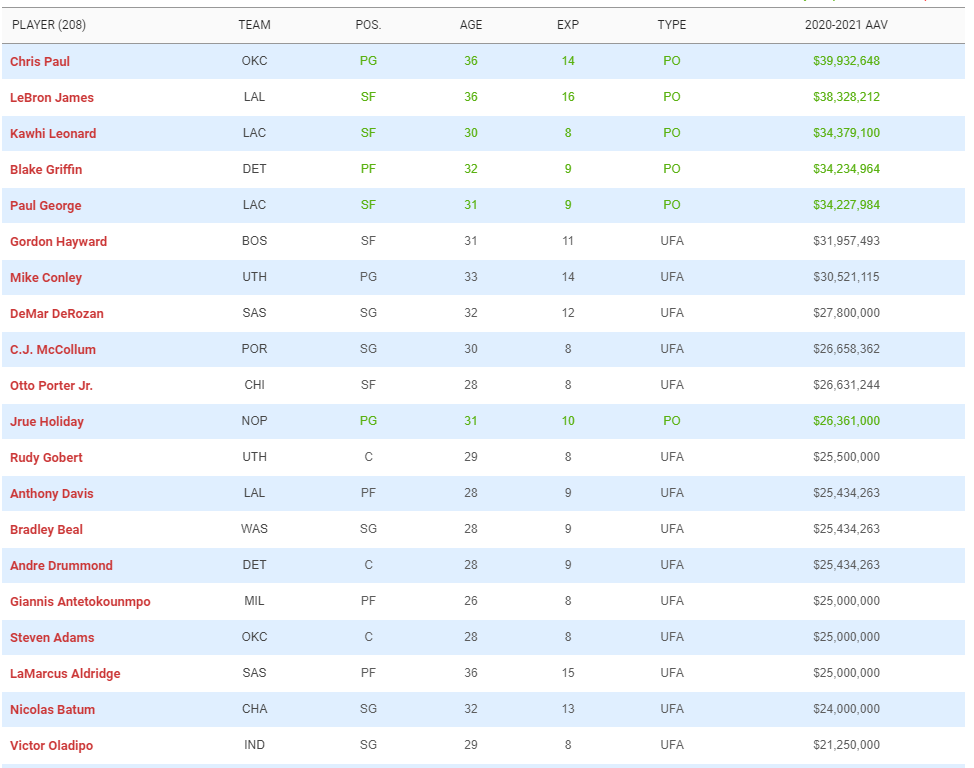
Task: Sort by the TYPE column header
Action: click(x=671, y=25)
